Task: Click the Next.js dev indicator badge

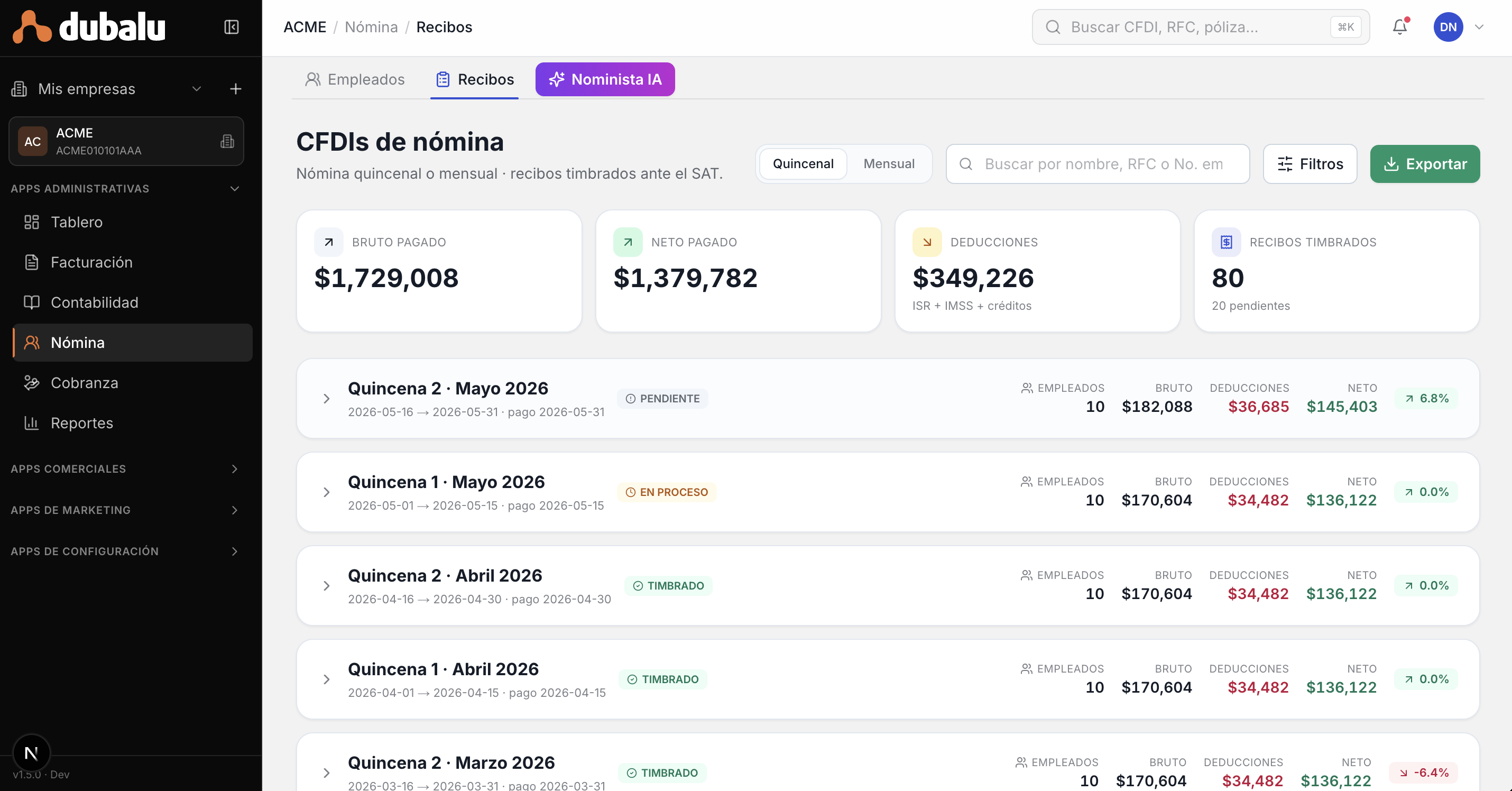Action: tap(31, 752)
